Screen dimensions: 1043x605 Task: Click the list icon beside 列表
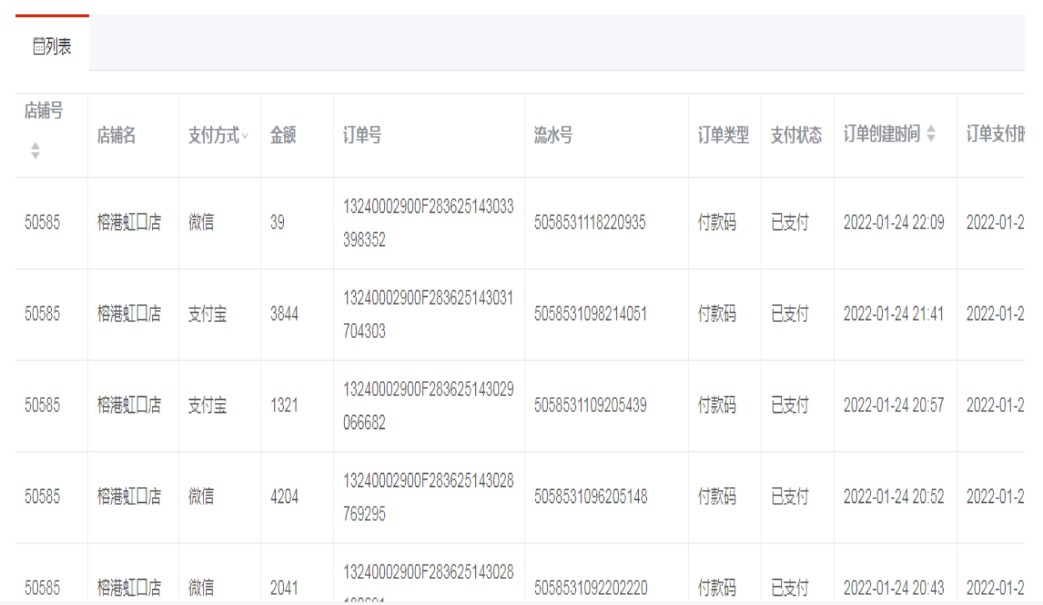(x=38, y=47)
